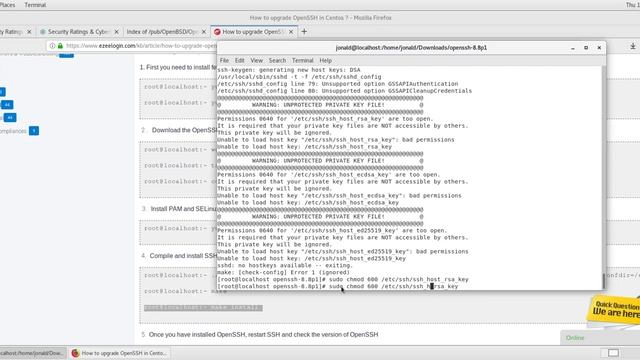Image resolution: width=640 pixels, height=360 pixels.
Task: Open Firefox downloads arrow icon
Action: pyautogui.click(x=633, y=47)
